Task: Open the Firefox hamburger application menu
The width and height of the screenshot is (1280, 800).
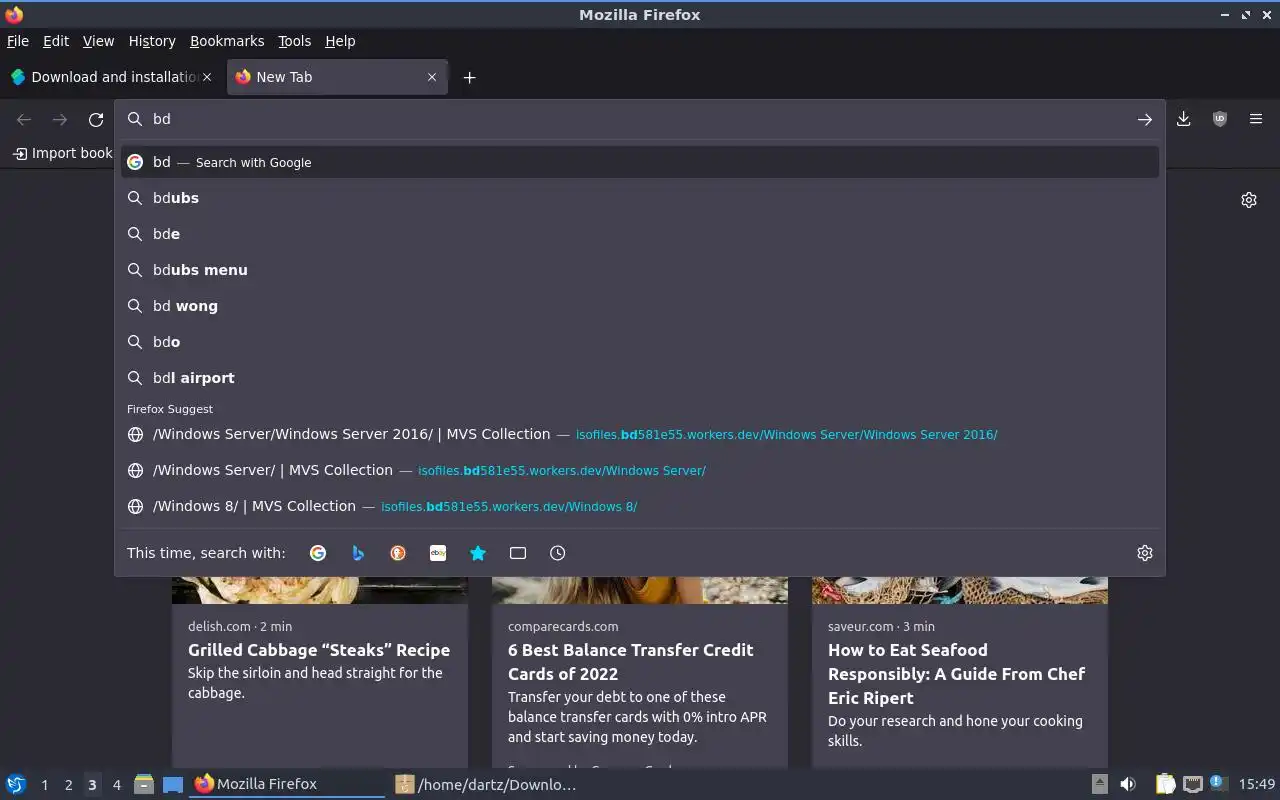Action: (x=1256, y=119)
